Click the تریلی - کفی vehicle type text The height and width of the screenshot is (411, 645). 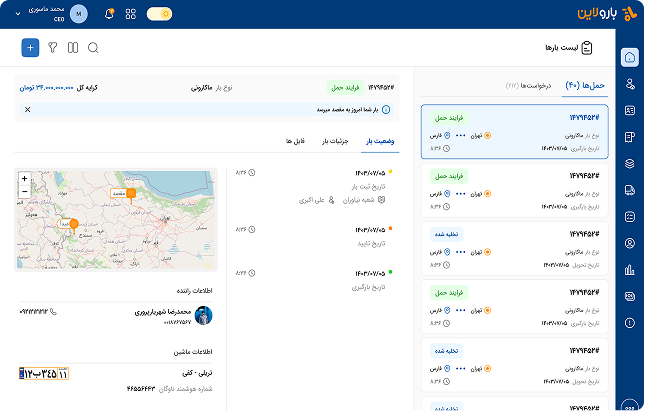point(197,373)
